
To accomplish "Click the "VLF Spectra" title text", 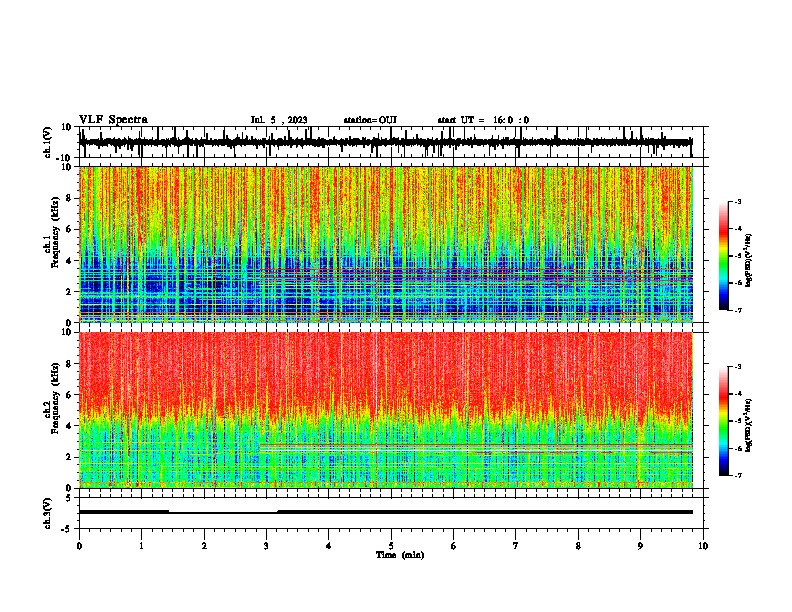I will (x=113, y=120).
